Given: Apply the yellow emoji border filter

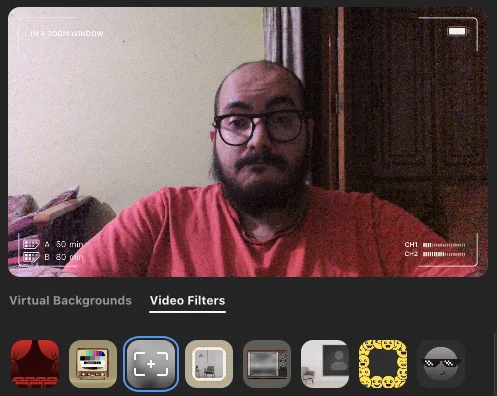Looking at the screenshot, I should (x=383, y=364).
